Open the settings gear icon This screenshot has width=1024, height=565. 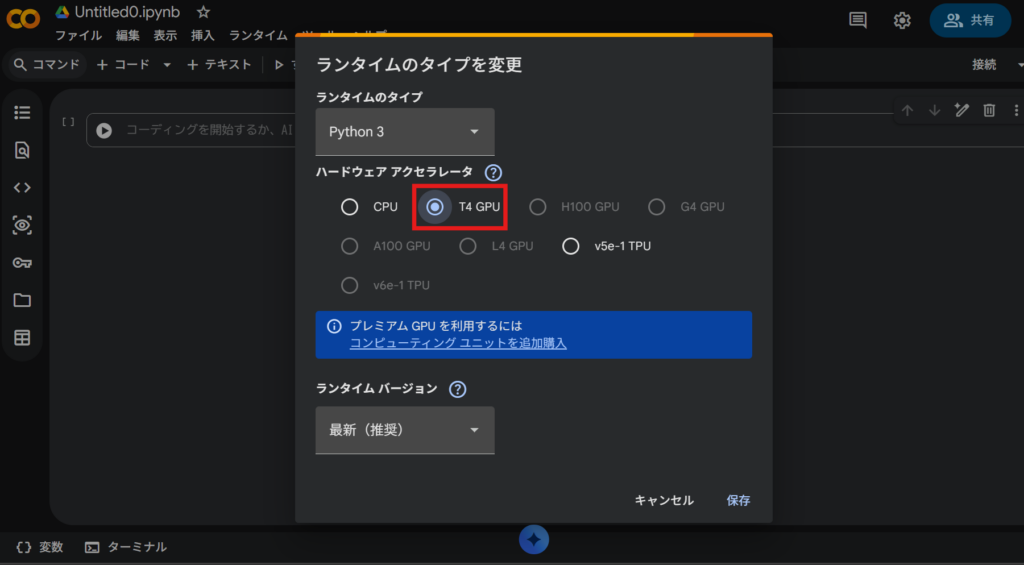click(902, 20)
